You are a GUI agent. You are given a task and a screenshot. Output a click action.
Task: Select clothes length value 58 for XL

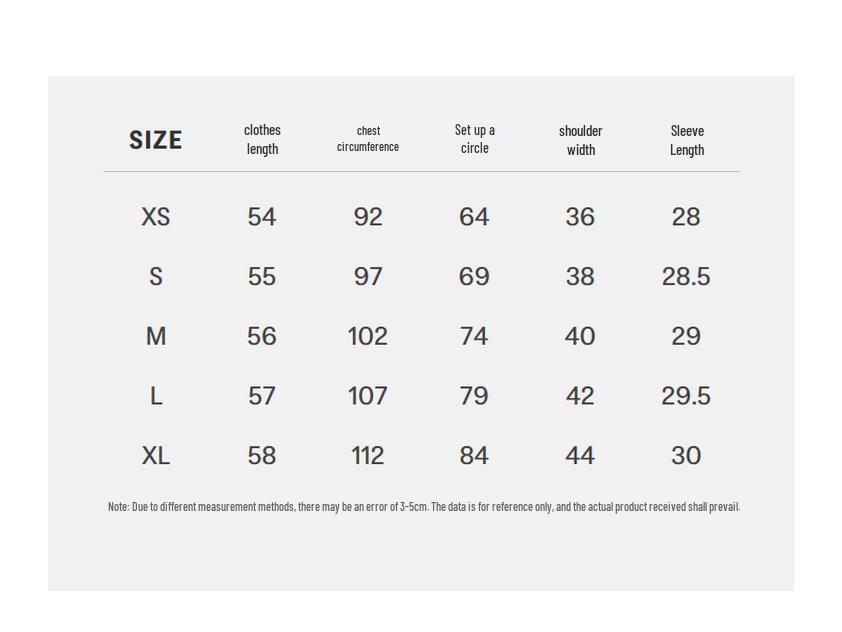[262, 456]
